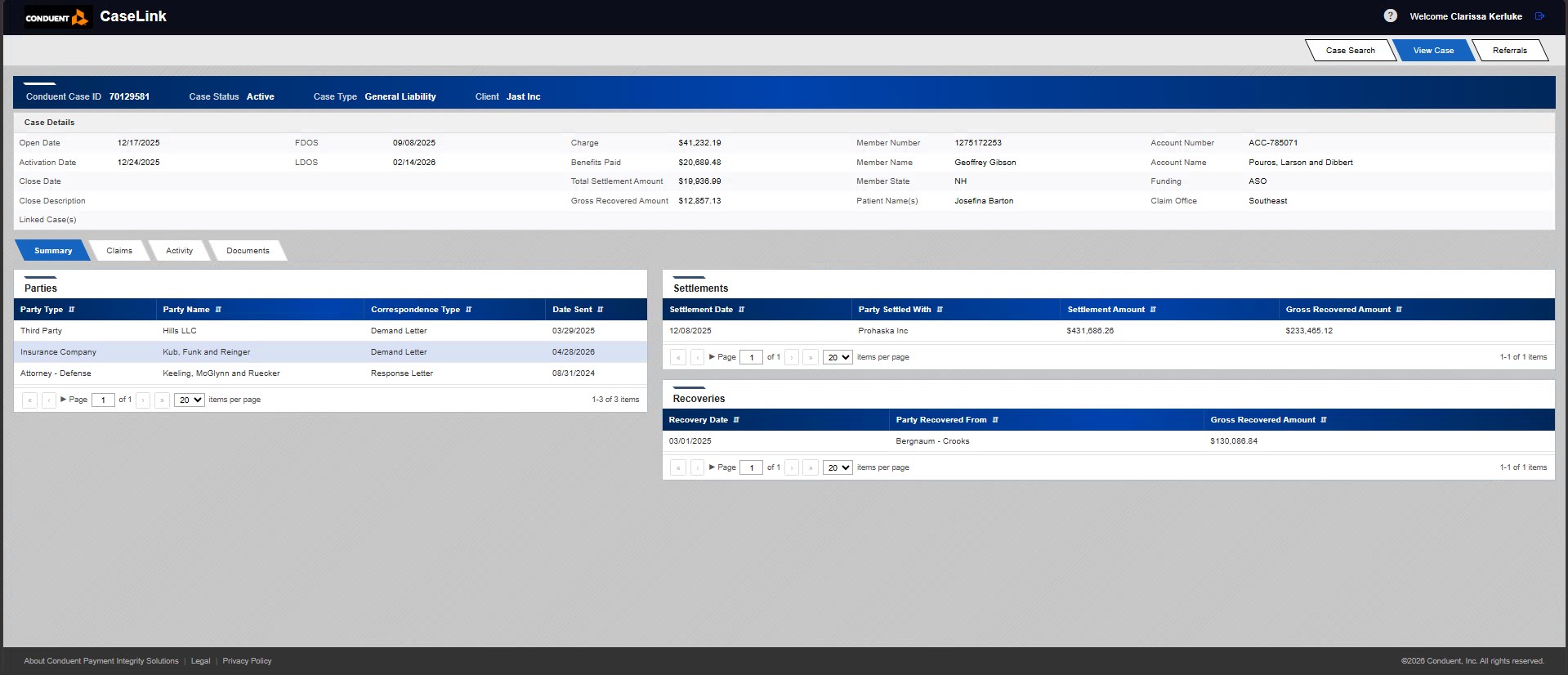1568x675 pixels.
Task: Click account name Pouros, Larson and Dibbert
Action: (1301, 163)
